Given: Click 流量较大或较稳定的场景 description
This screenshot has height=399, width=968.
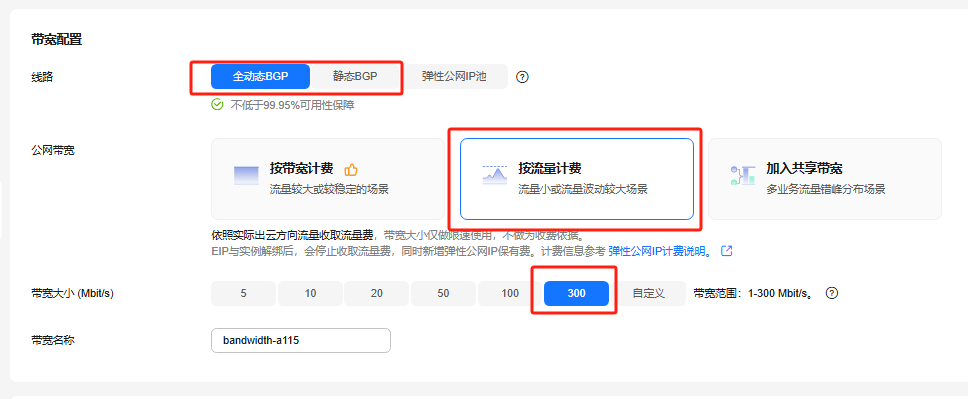Looking at the screenshot, I should [x=329, y=190].
